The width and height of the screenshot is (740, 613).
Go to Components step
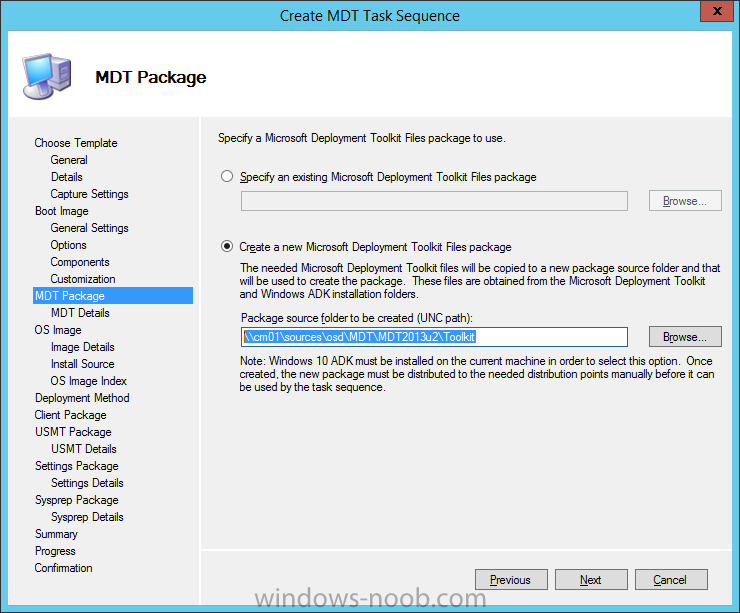[x=80, y=262]
